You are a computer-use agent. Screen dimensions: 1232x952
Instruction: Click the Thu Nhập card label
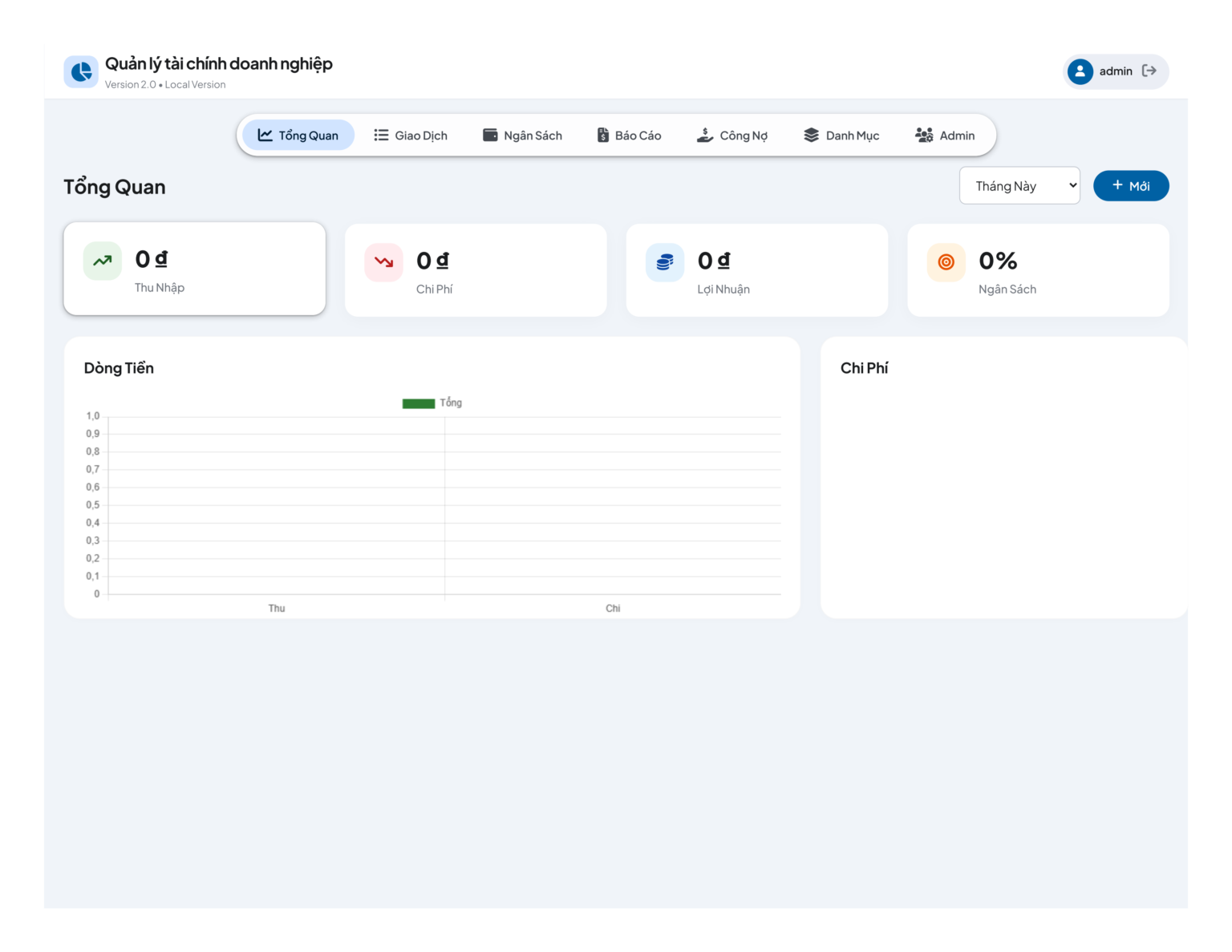click(x=160, y=288)
